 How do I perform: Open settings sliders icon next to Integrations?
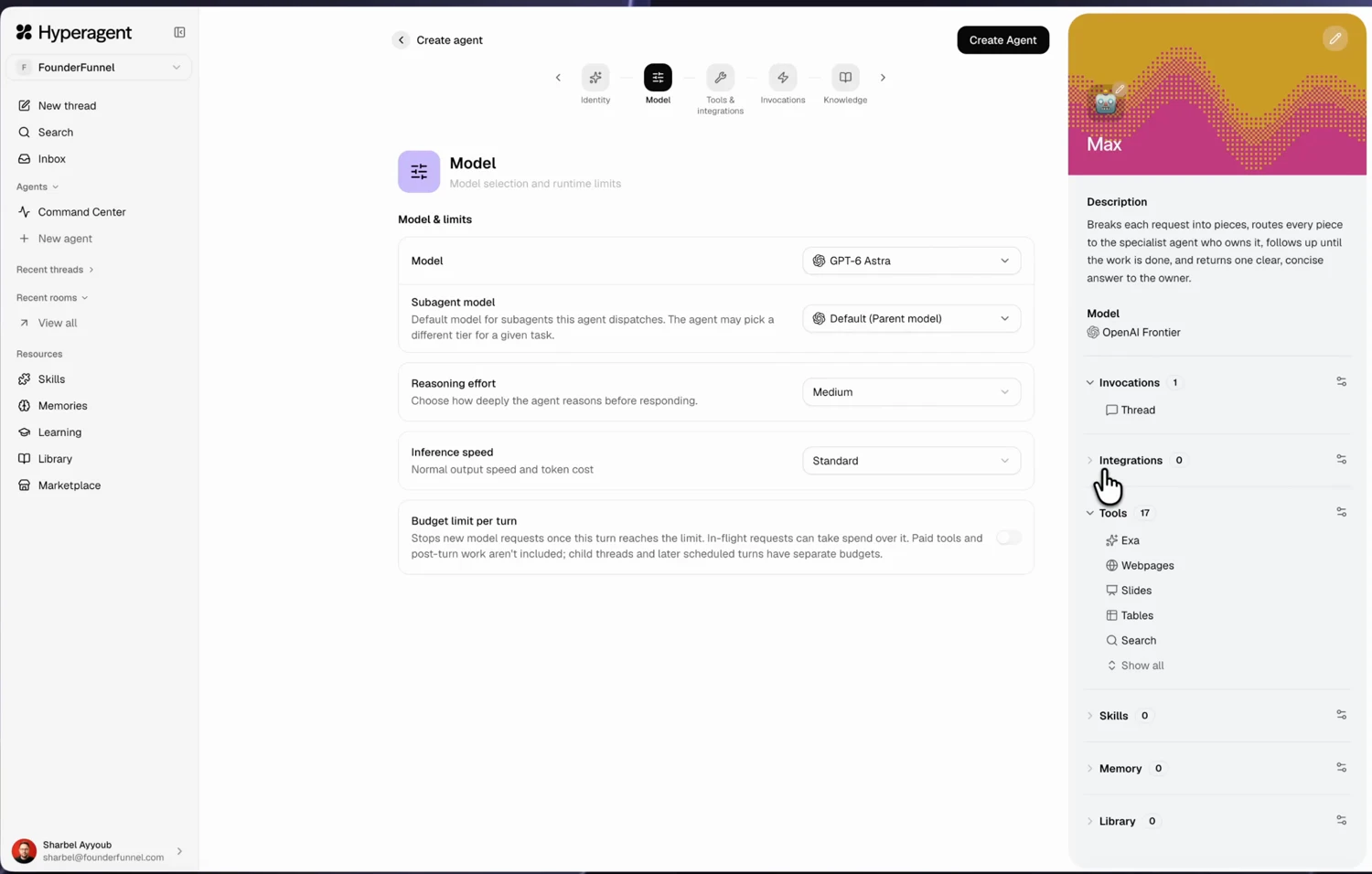point(1341,460)
